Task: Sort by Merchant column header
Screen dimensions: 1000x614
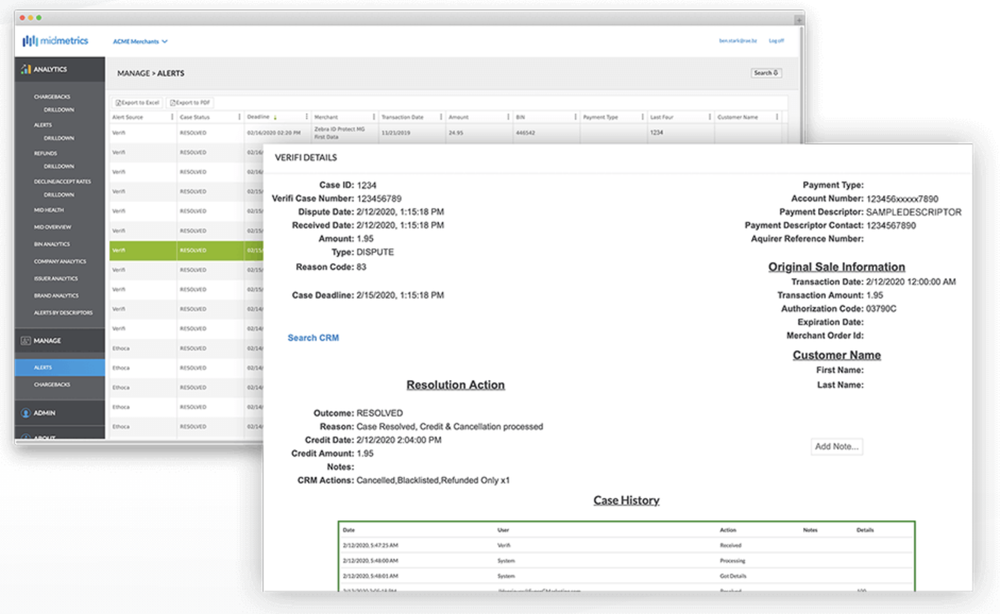Action: pyautogui.click(x=326, y=117)
